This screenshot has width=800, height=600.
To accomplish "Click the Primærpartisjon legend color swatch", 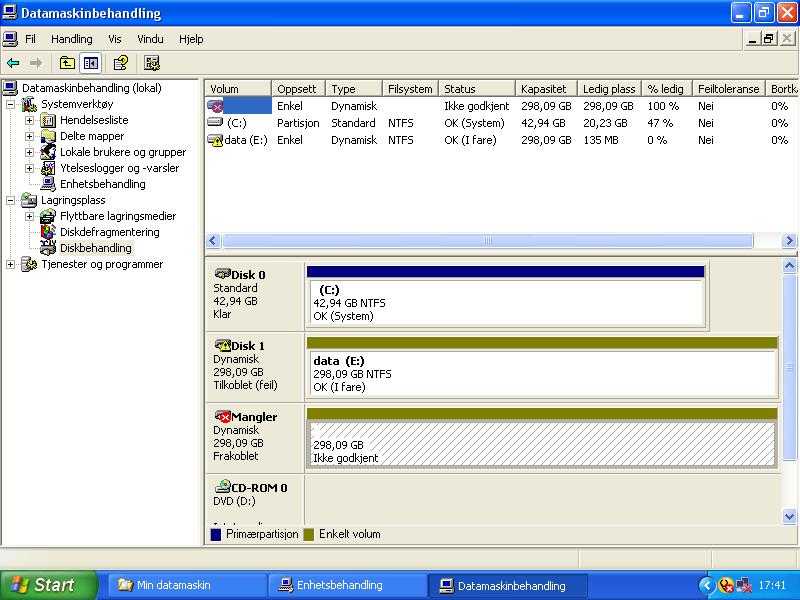I will [216, 534].
